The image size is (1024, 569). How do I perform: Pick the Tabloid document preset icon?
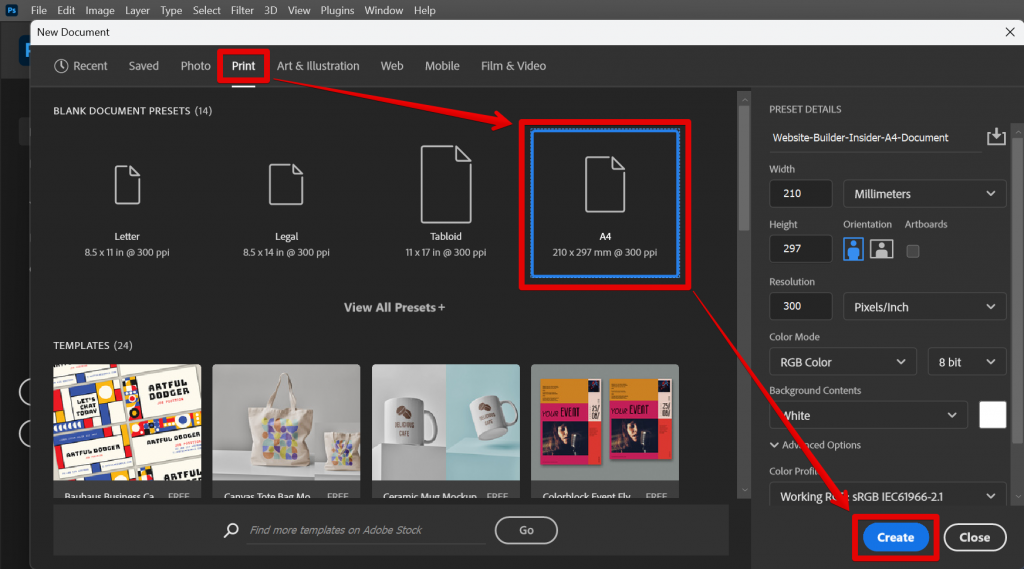pos(445,183)
